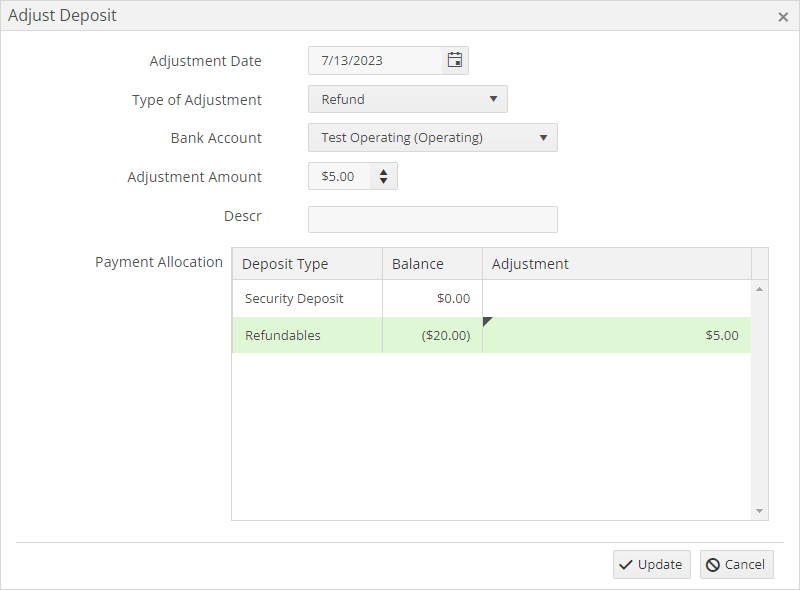Focus the Descr text field

pyautogui.click(x=432, y=219)
